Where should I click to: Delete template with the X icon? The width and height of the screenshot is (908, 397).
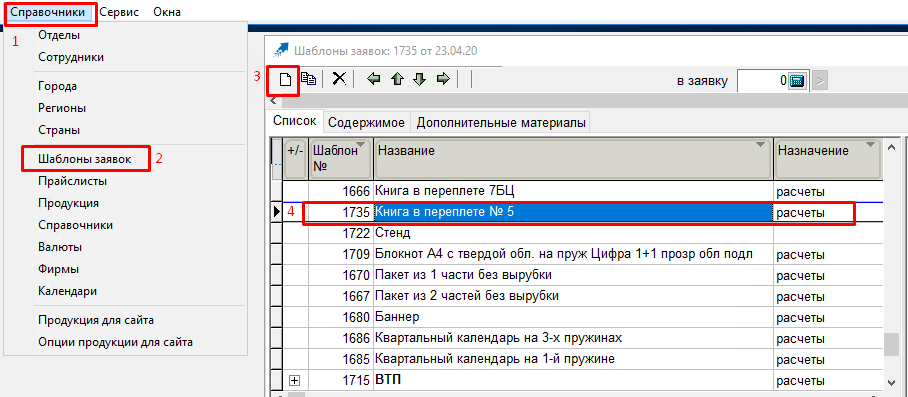click(339, 80)
